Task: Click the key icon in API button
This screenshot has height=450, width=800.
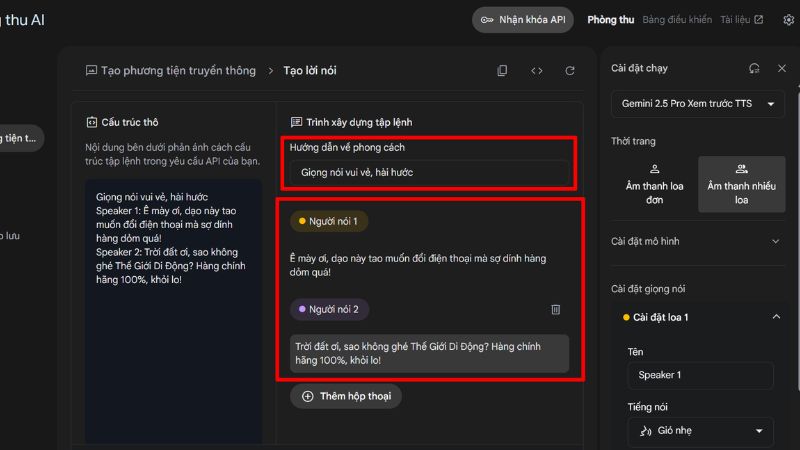Action: (x=487, y=20)
